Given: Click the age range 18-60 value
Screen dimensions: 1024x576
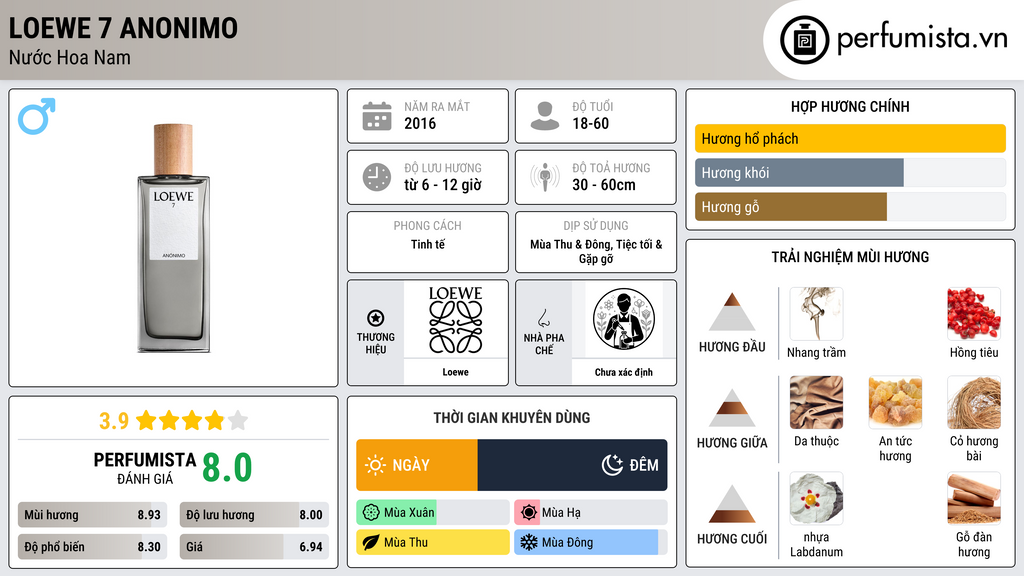Looking at the screenshot, I should (591, 123).
